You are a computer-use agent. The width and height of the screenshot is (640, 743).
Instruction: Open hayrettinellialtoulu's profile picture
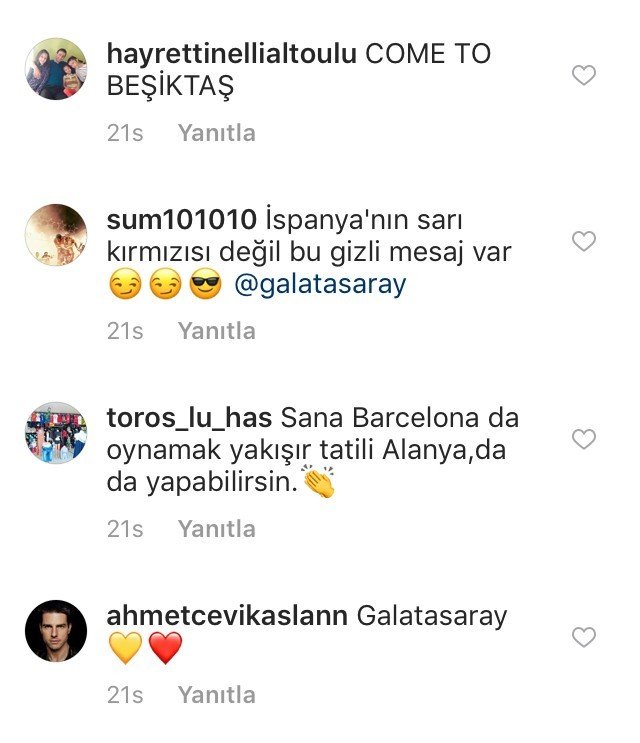[56, 69]
